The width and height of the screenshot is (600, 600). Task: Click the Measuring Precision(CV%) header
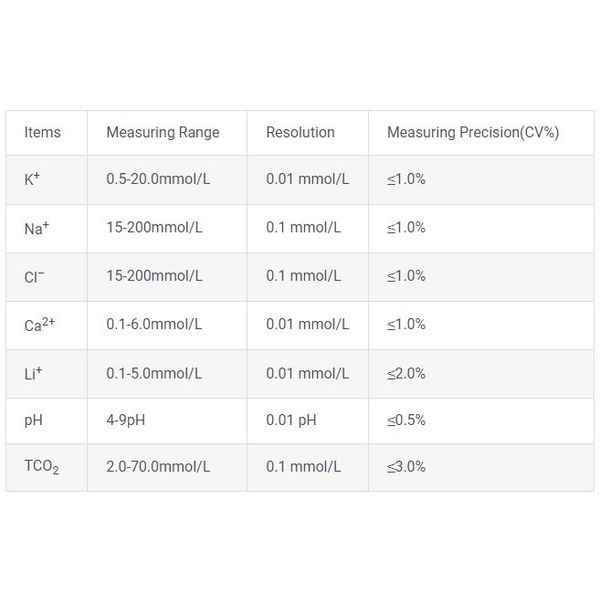click(473, 132)
